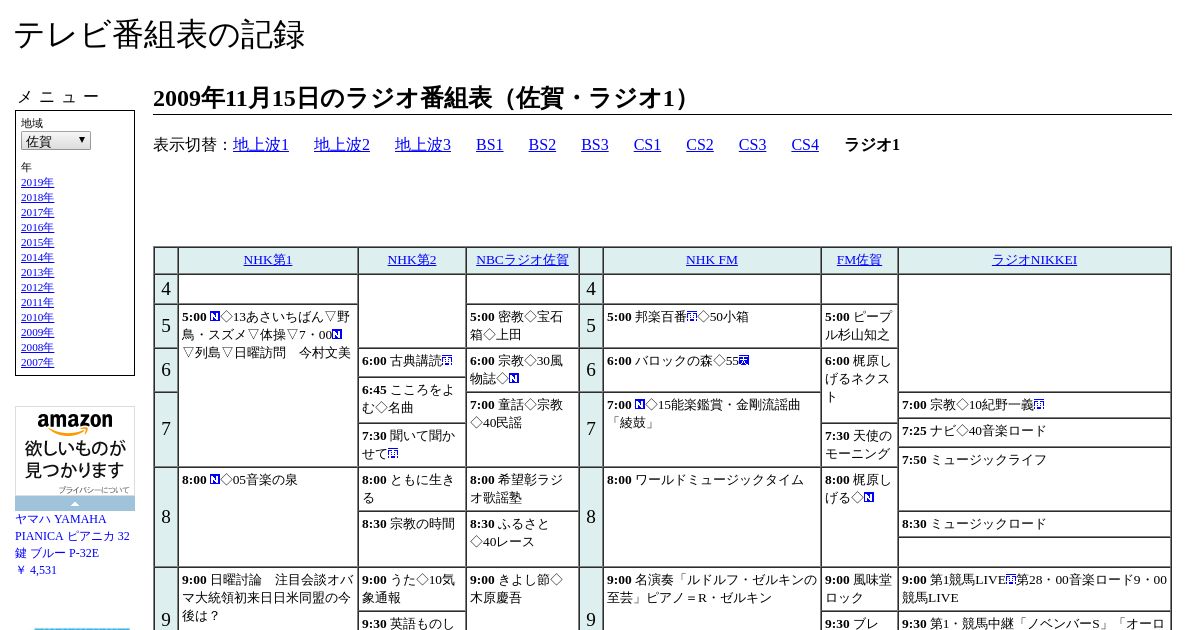Open the 2018年 year link
The height and width of the screenshot is (630, 1200).
(x=37, y=197)
